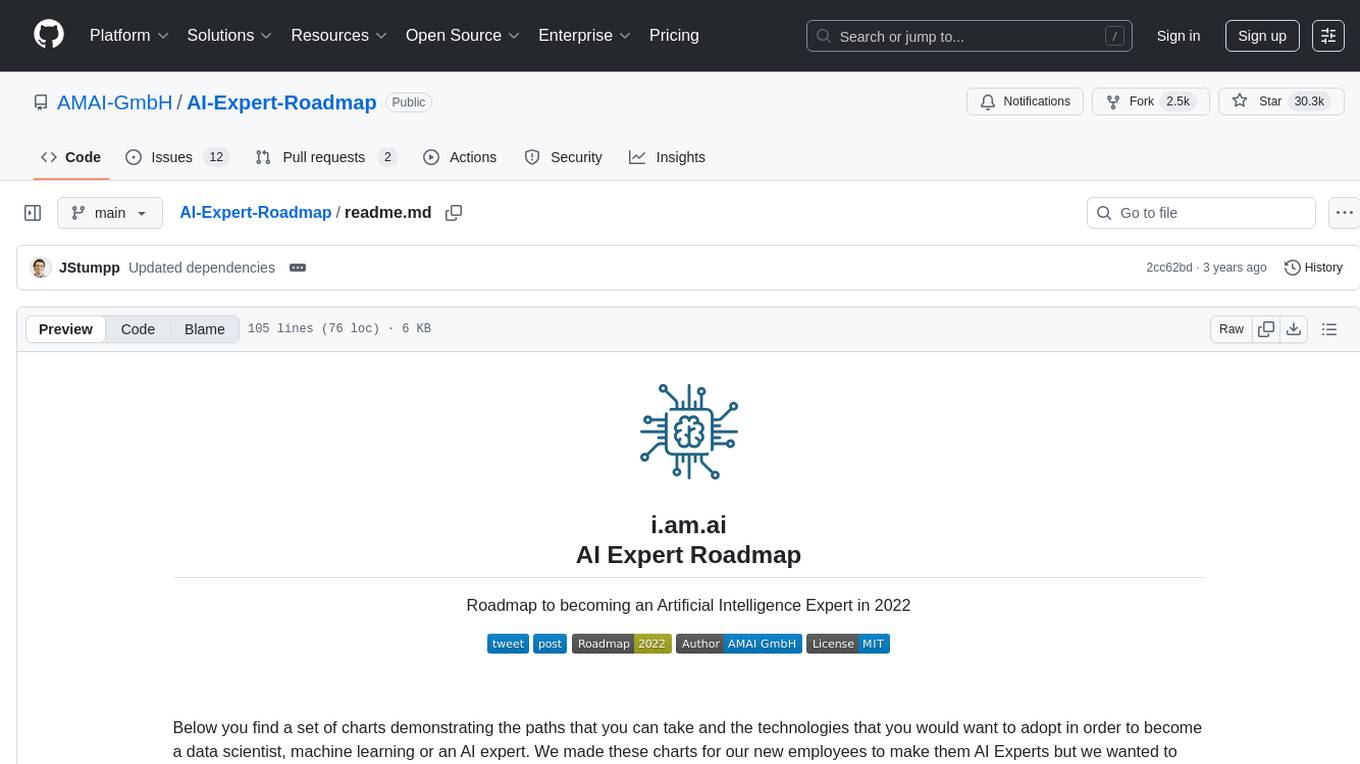Expand the Enterprise menu
This screenshot has height=764, width=1360.
tap(584, 35)
